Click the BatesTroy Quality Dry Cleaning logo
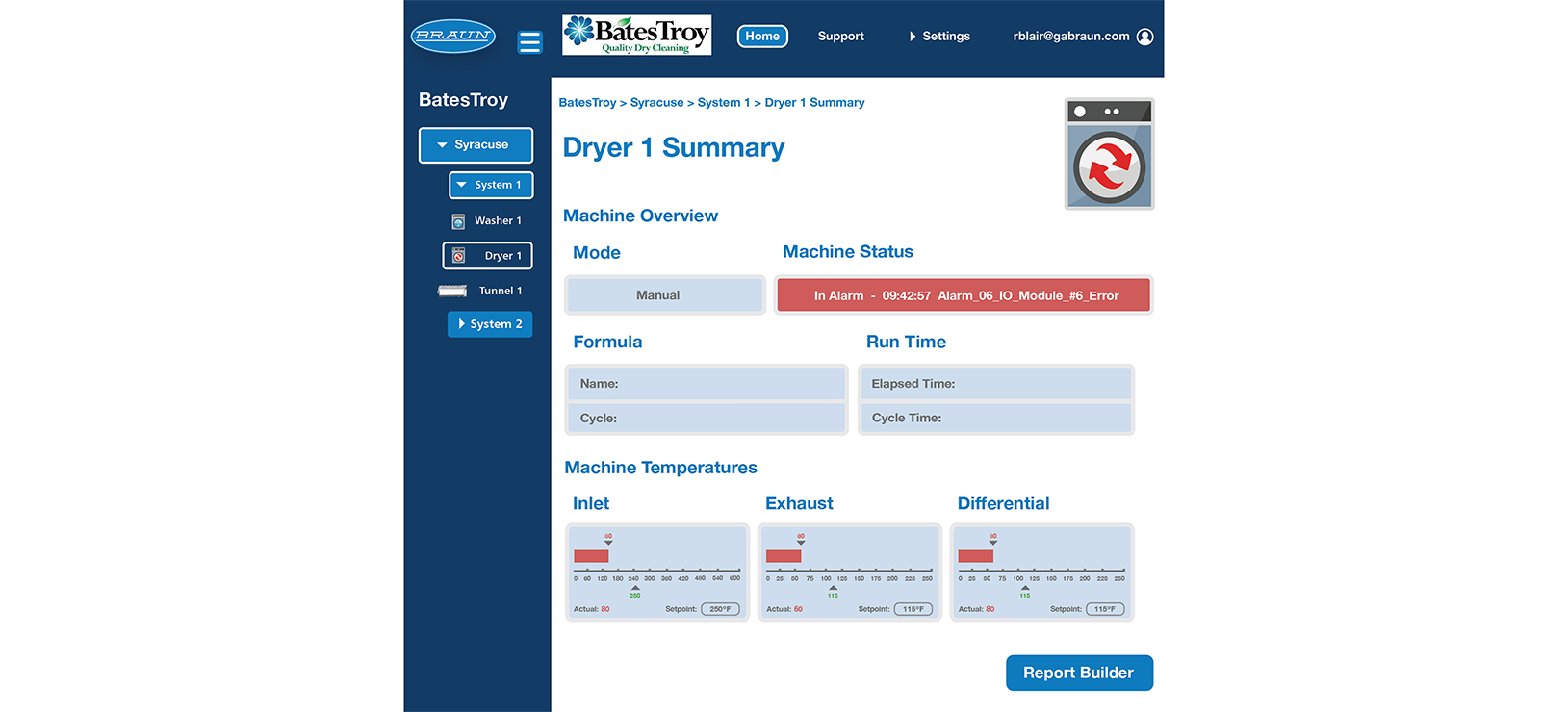The height and width of the screenshot is (712, 1568). [x=636, y=35]
